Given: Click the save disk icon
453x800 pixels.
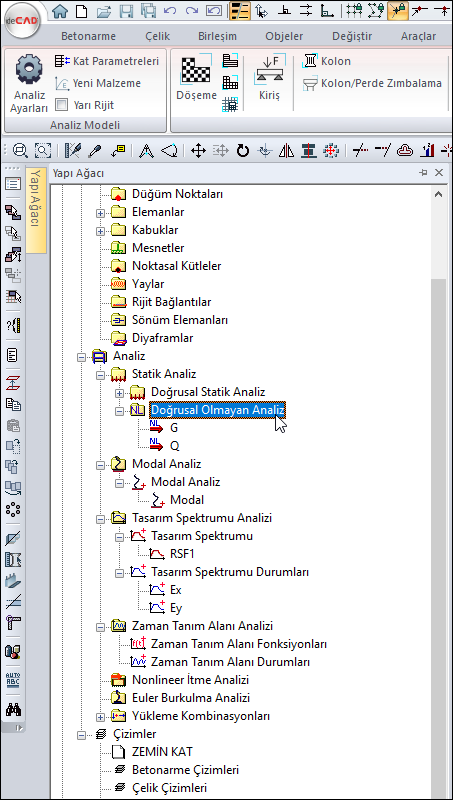Looking at the screenshot, I should [x=126, y=10].
